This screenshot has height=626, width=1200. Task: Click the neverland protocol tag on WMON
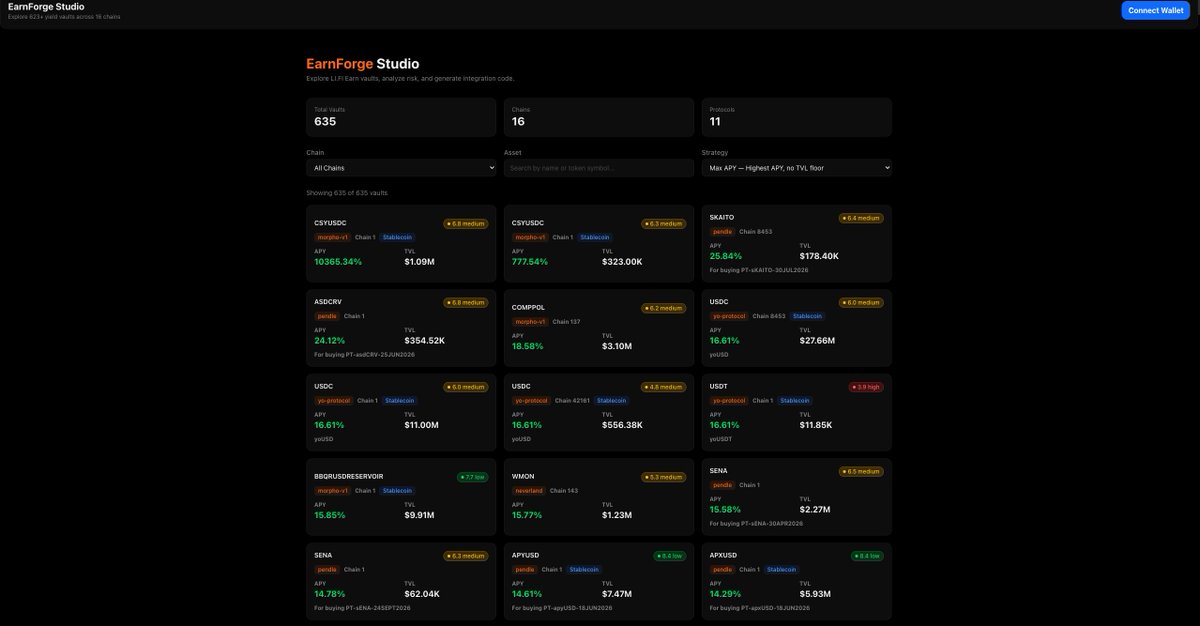(531, 490)
